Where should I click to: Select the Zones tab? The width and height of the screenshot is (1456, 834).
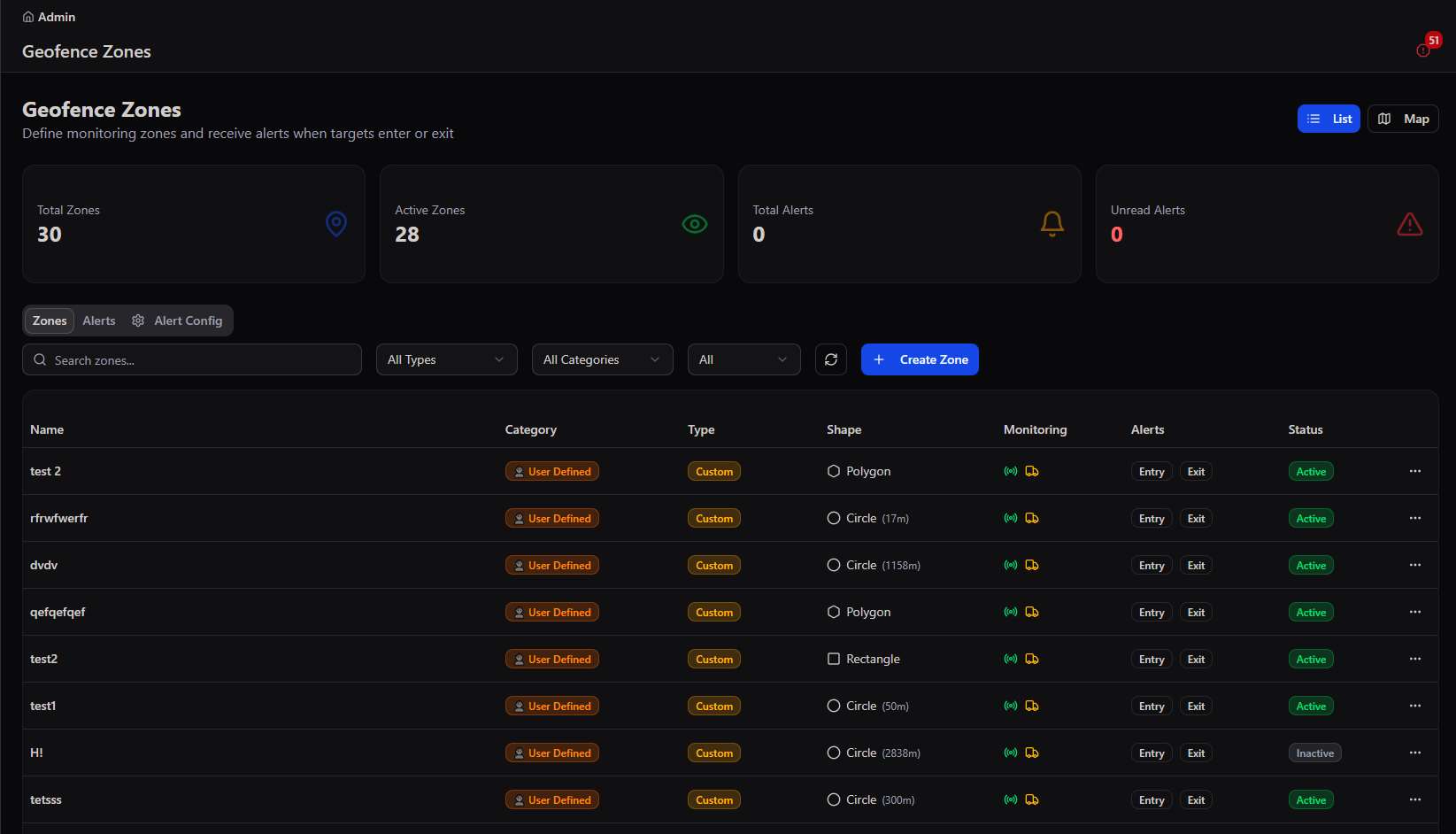[50, 320]
